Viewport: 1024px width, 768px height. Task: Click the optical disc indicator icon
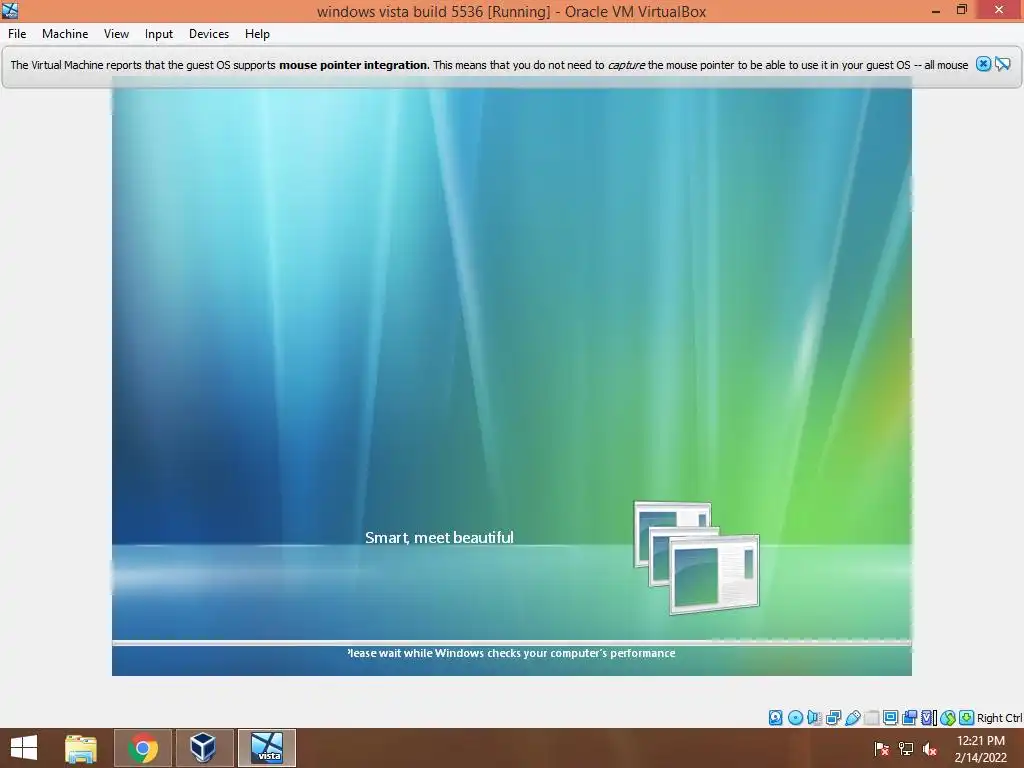tap(795, 718)
